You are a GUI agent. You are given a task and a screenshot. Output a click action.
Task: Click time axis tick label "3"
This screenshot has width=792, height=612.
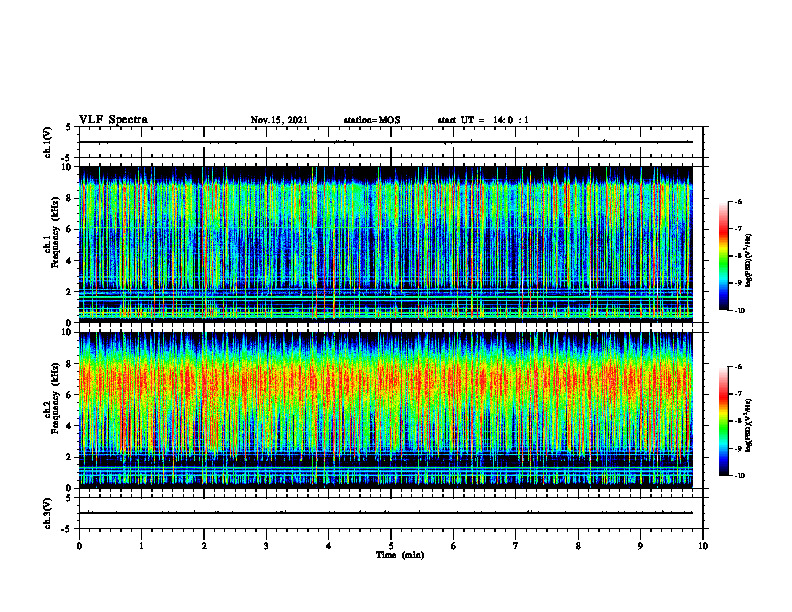tap(266, 546)
